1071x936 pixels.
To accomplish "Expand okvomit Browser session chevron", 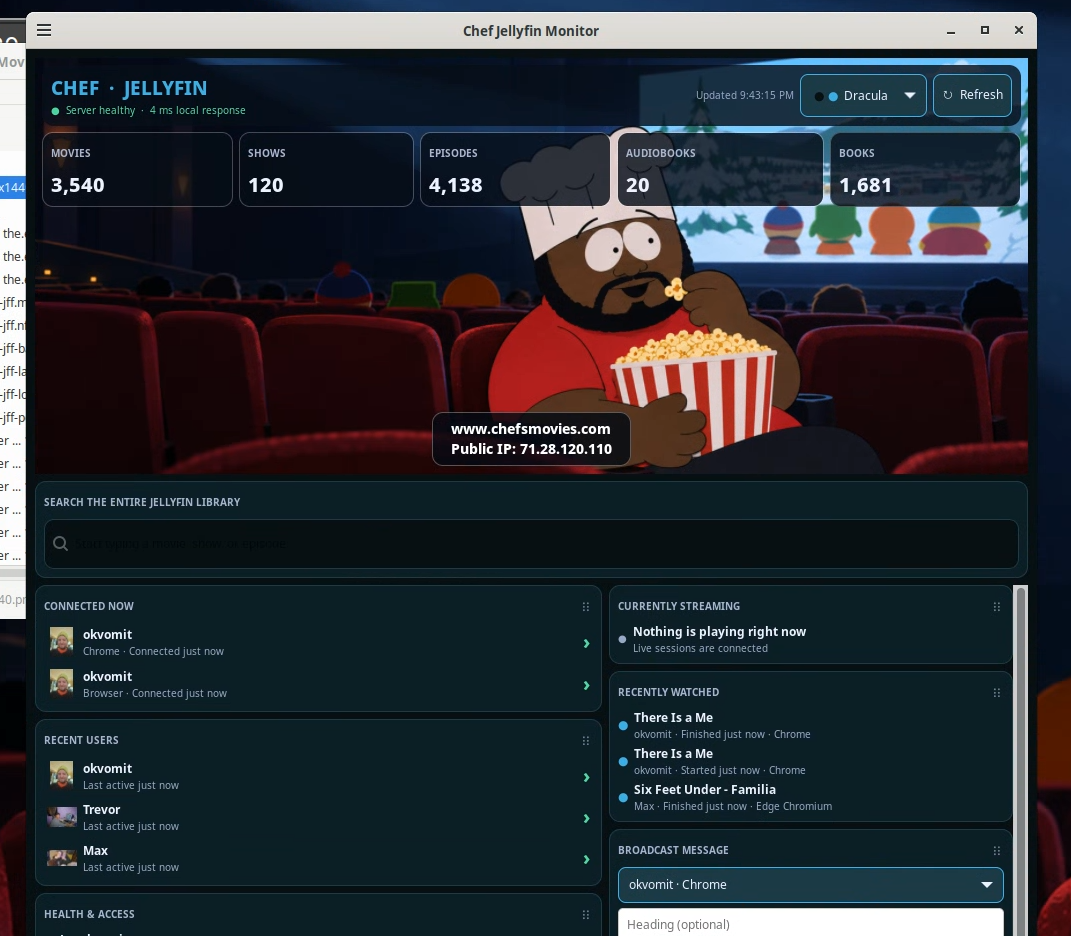I will (586, 685).
